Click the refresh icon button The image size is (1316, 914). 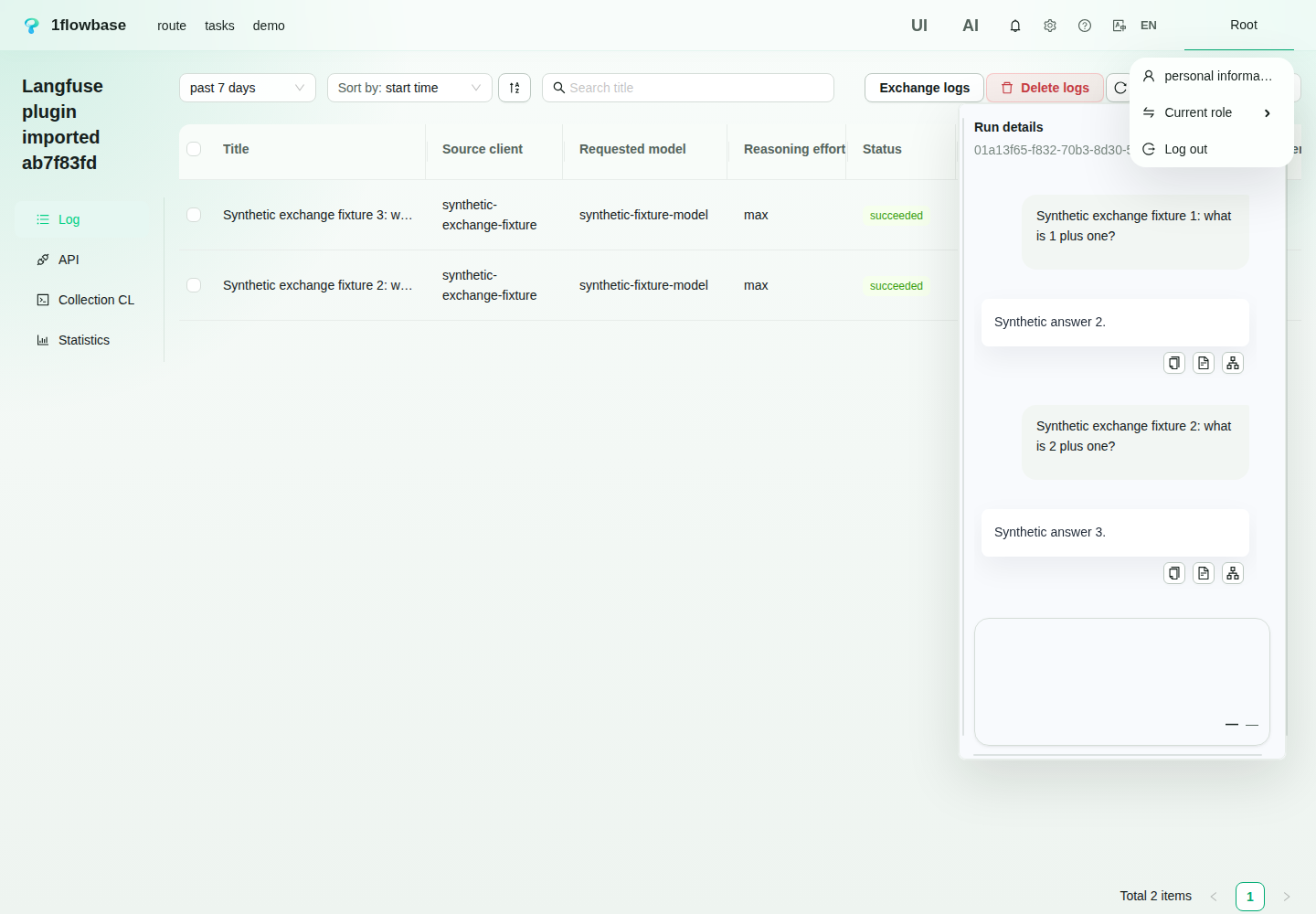tap(1120, 88)
